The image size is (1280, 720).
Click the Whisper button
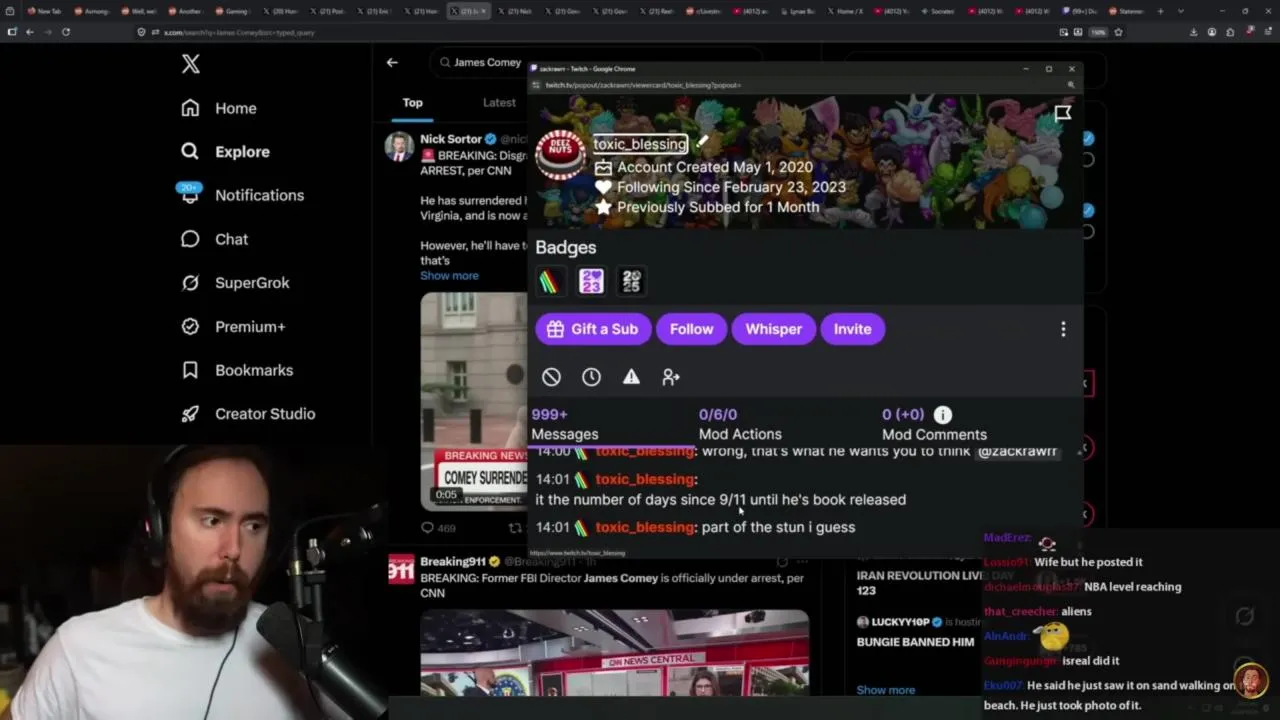point(773,329)
